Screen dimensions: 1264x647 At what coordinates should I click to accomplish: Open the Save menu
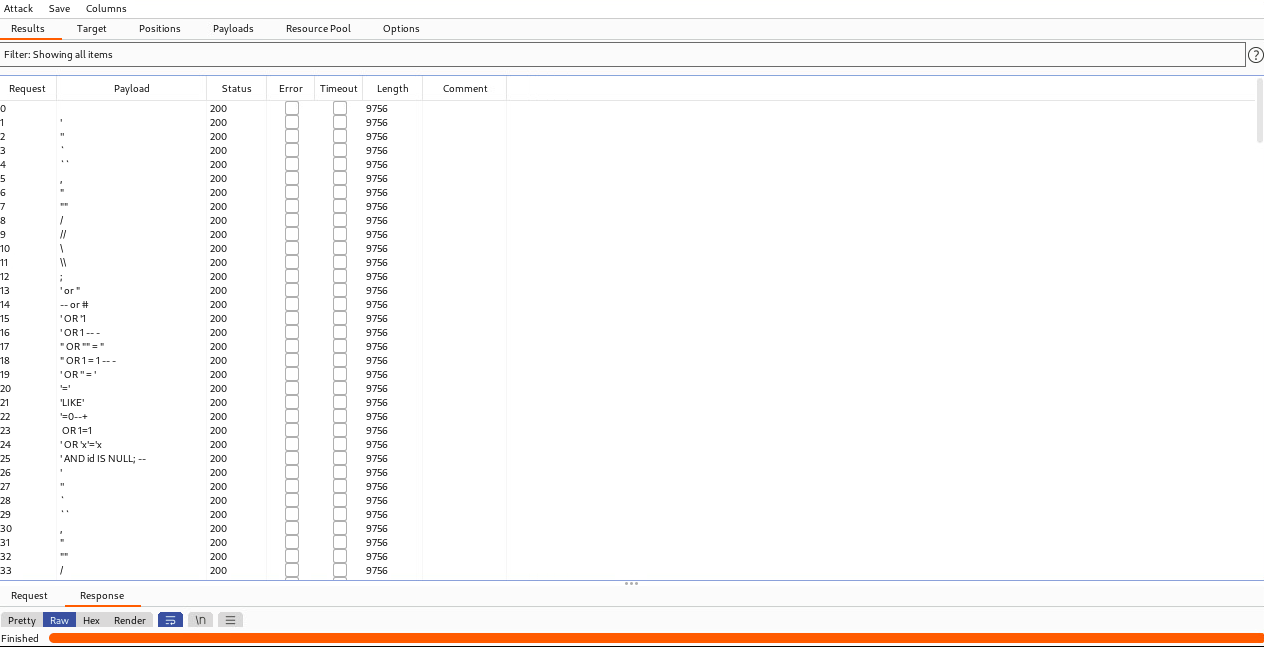click(x=59, y=9)
